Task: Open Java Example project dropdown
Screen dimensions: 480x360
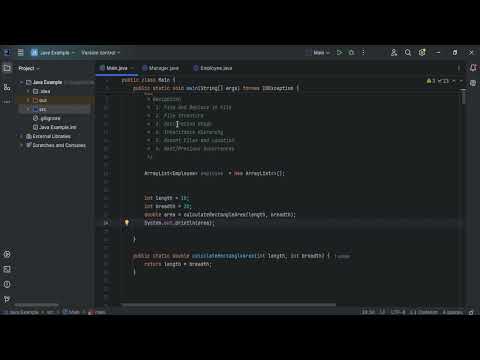Action: tap(53, 53)
